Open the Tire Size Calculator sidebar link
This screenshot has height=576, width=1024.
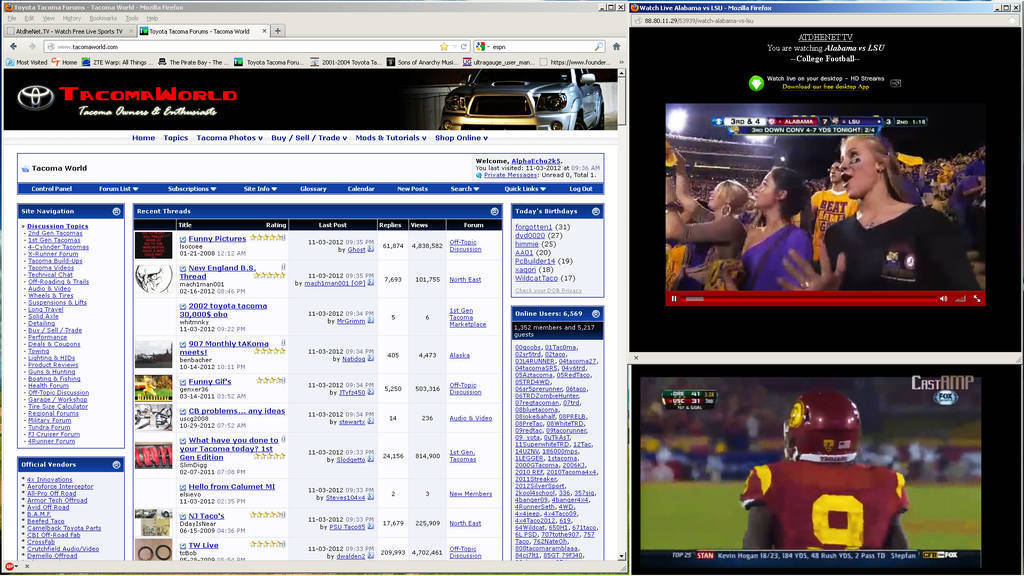[57, 407]
